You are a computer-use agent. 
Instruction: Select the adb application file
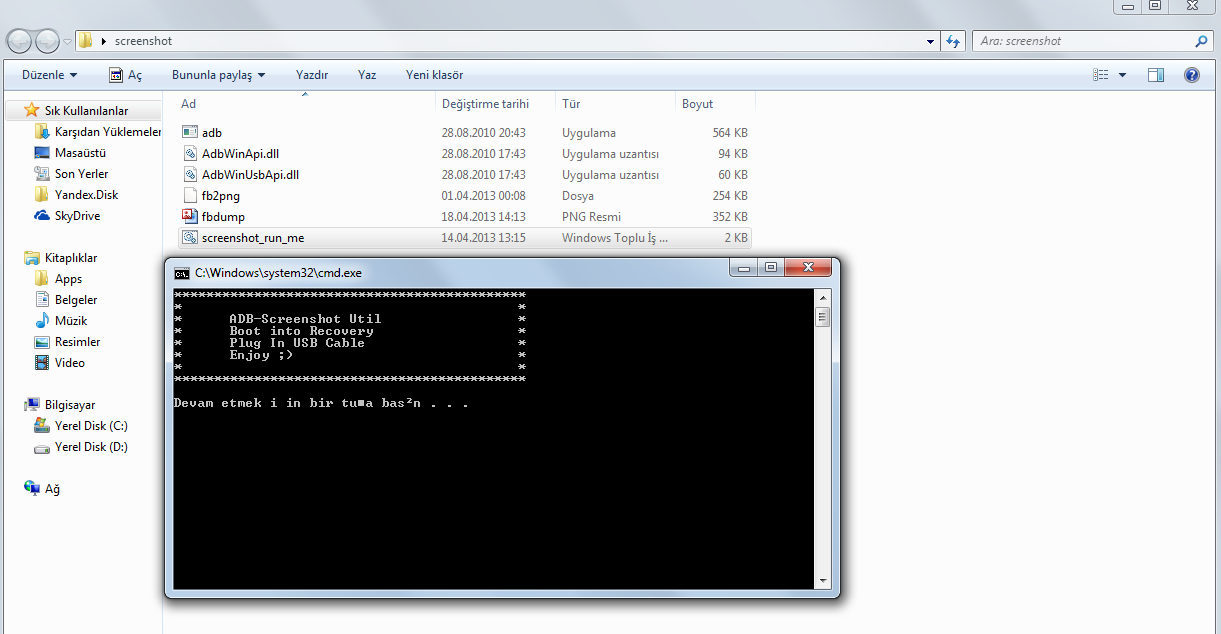tap(211, 133)
